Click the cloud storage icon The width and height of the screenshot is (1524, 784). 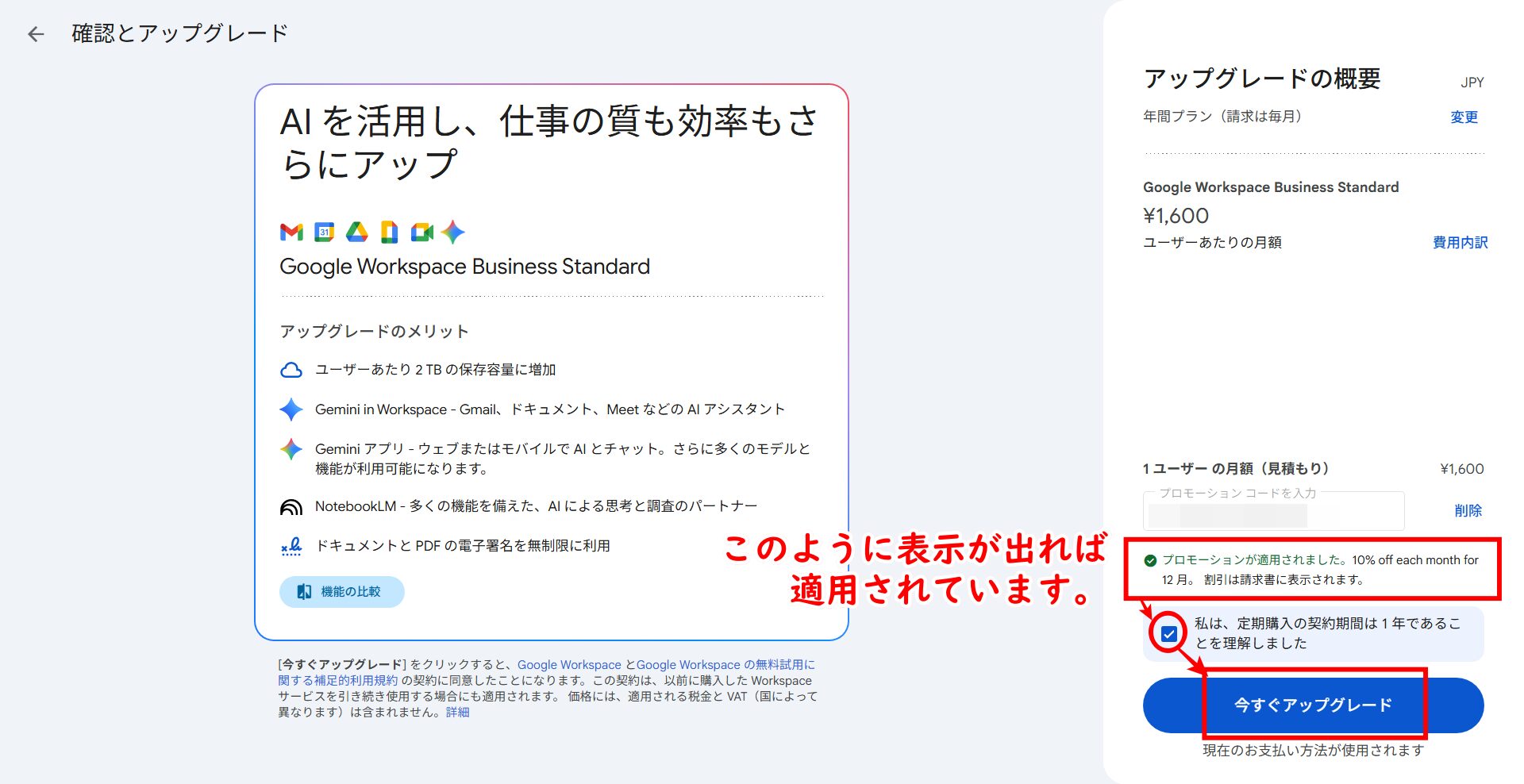coord(291,371)
